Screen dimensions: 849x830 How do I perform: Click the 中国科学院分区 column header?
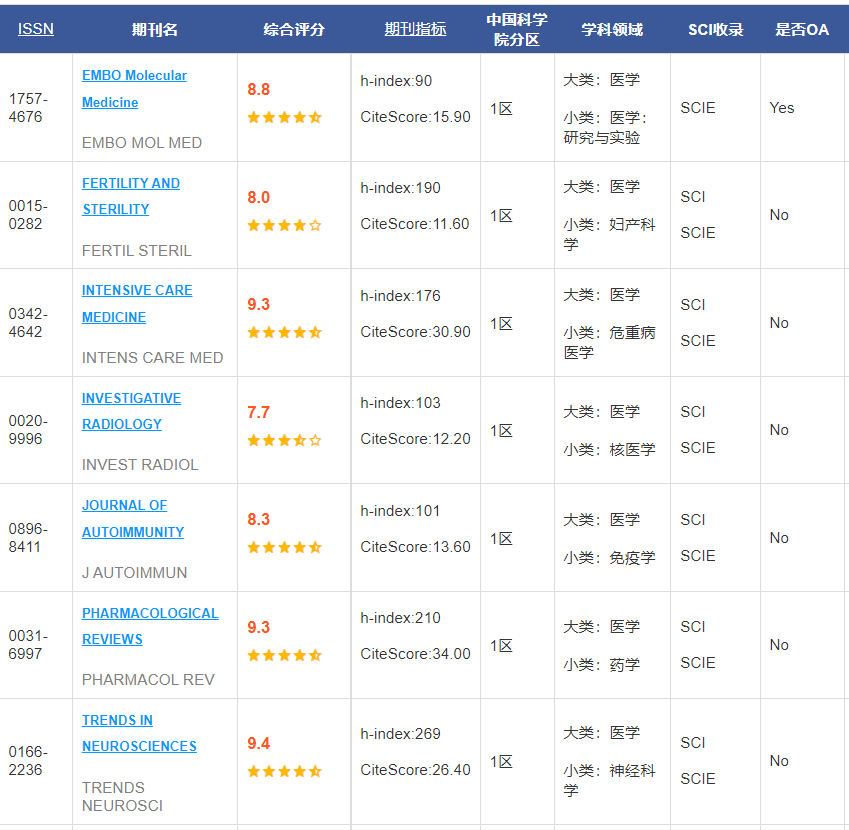(517, 29)
